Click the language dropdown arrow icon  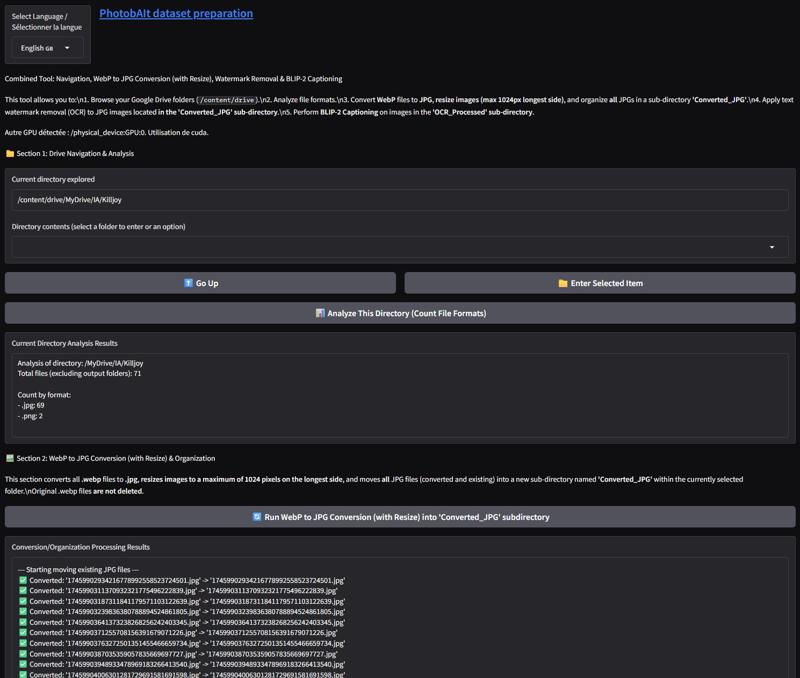coord(67,48)
